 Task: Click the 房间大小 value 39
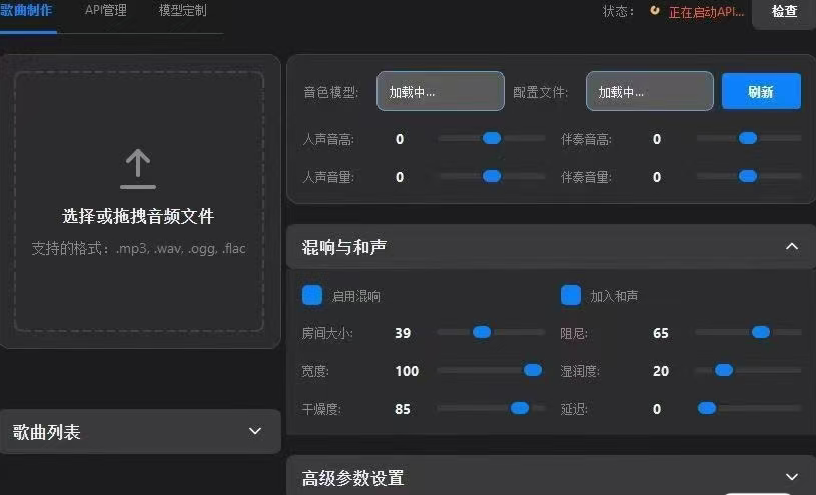[403, 333]
